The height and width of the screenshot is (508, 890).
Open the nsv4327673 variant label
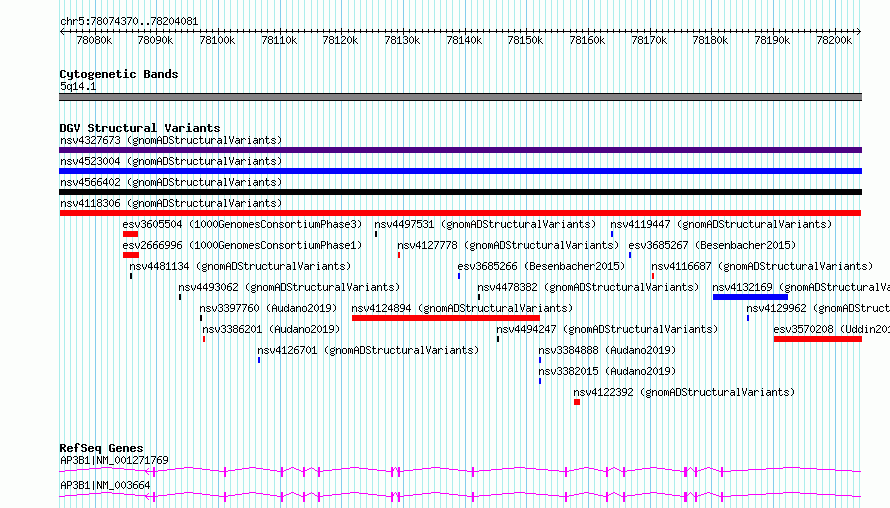[171, 140]
